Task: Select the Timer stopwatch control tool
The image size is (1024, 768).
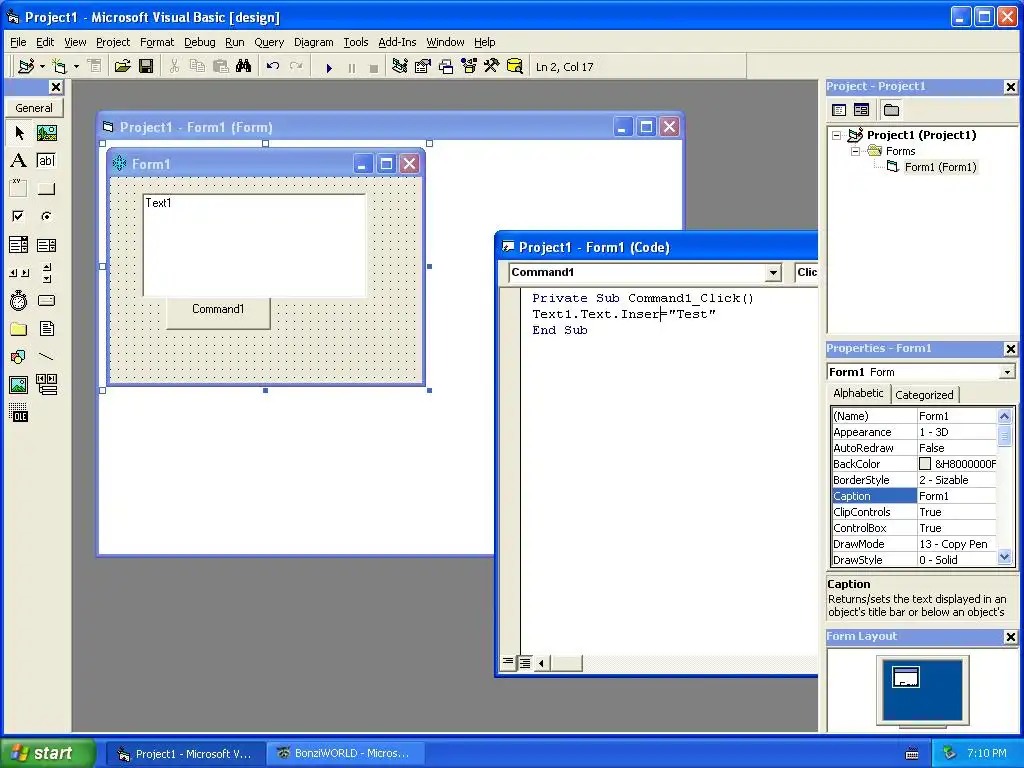Action: (x=19, y=300)
